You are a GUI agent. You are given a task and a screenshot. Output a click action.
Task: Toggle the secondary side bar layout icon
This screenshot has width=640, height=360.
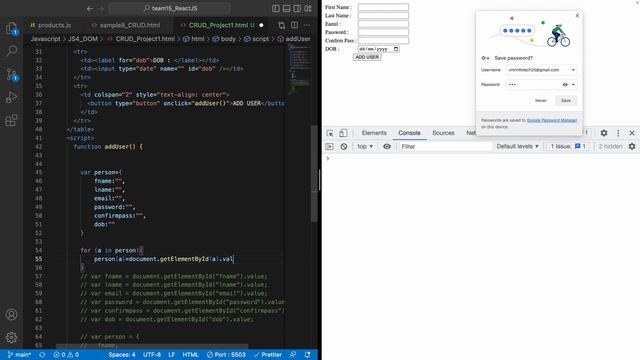(297, 8)
